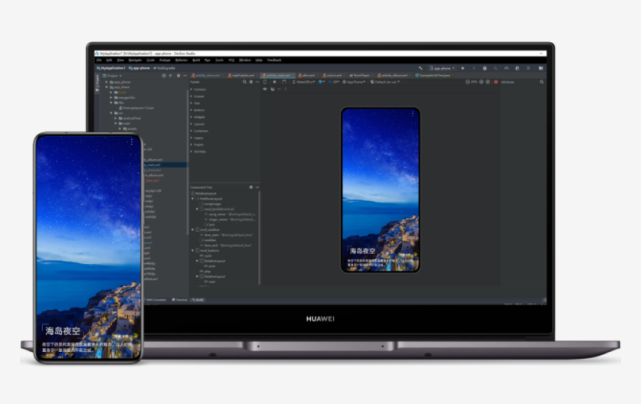This screenshot has height=404, width=641.
Task: Open the AppTheme dropdown
Action: [x=354, y=82]
